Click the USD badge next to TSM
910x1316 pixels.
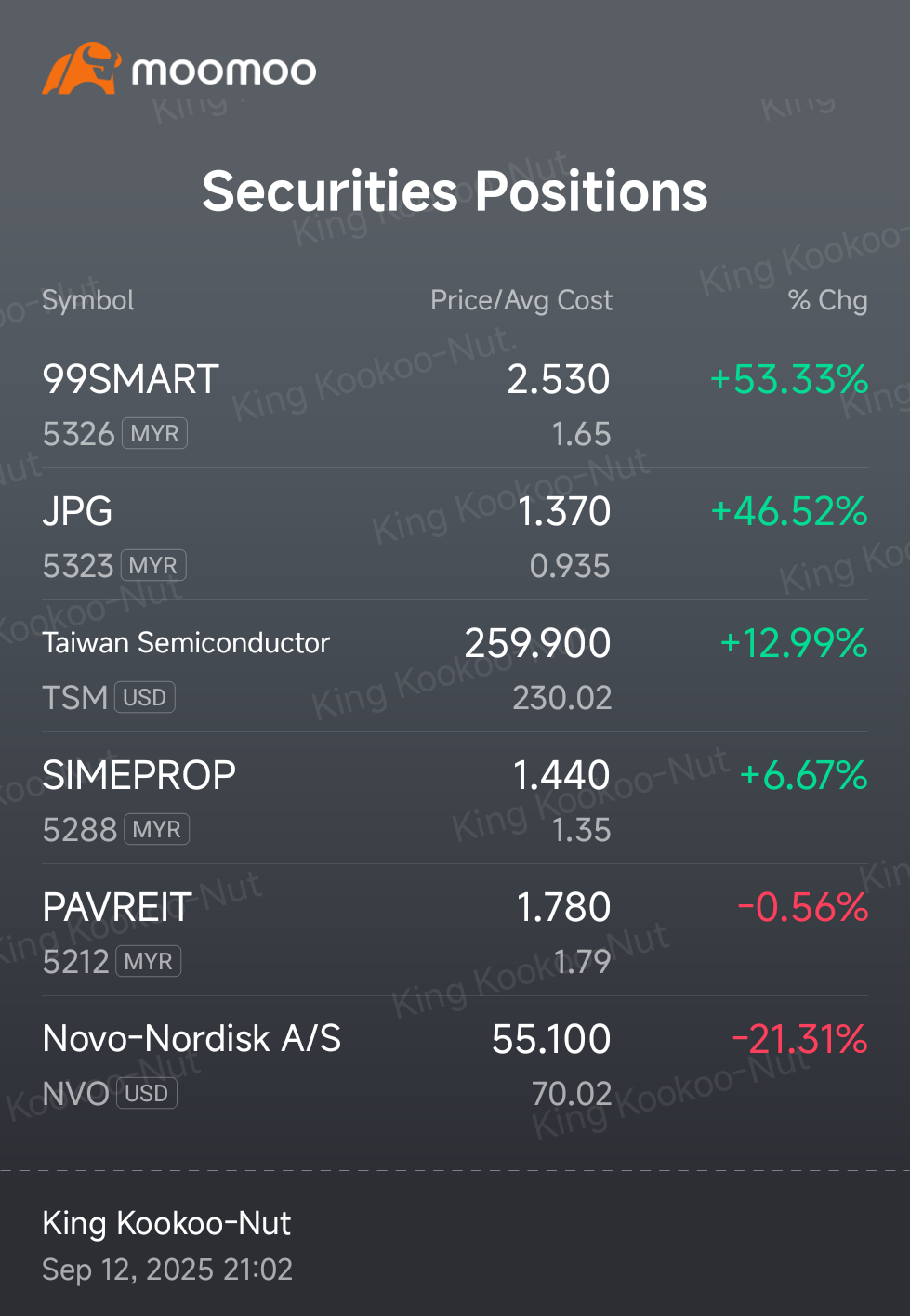(x=145, y=697)
